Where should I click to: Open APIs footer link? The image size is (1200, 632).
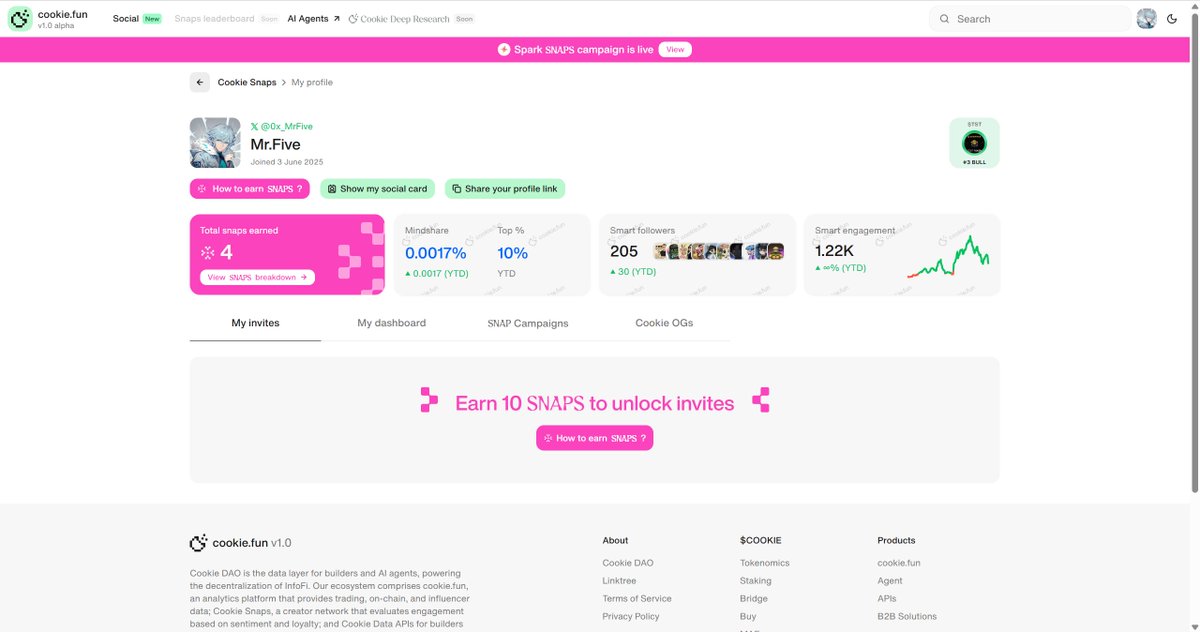pos(887,599)
